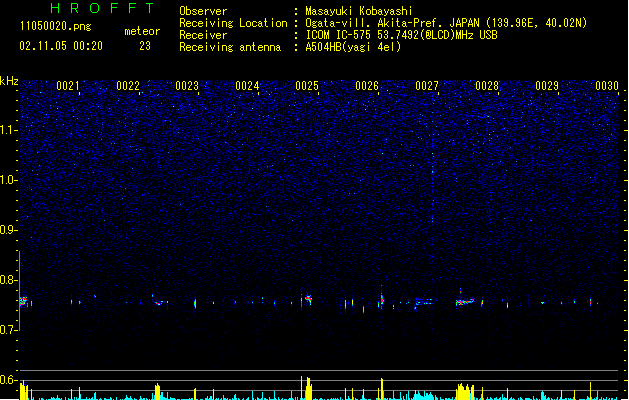Click the faint horizontal echo after 0027

coord(424,302)
